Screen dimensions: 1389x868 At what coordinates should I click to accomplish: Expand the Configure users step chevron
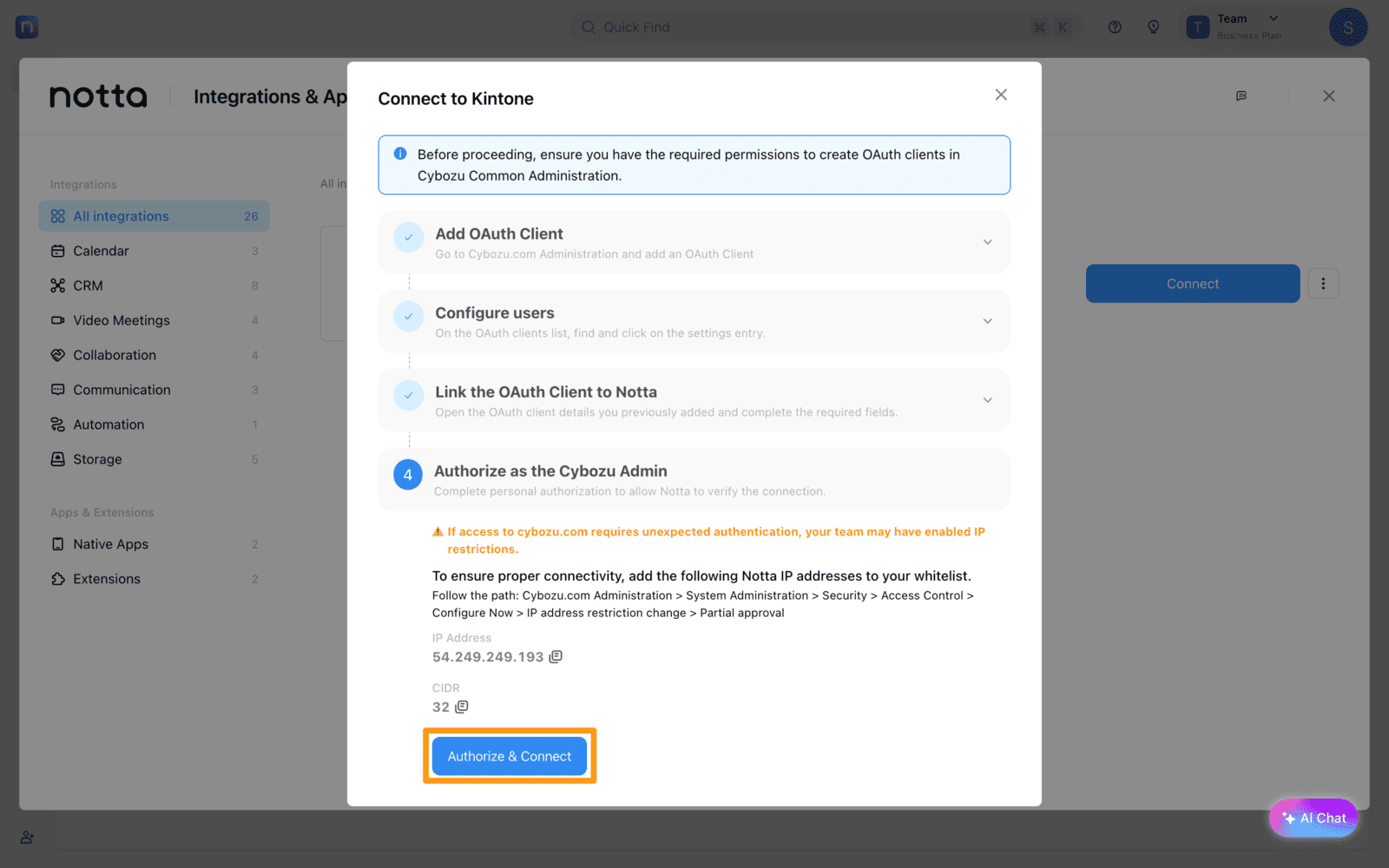[x=987, y=321]
